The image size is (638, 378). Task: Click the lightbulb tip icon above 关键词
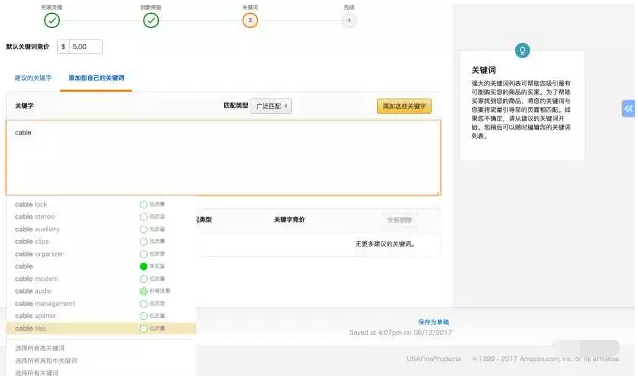(x=522, y=50)
